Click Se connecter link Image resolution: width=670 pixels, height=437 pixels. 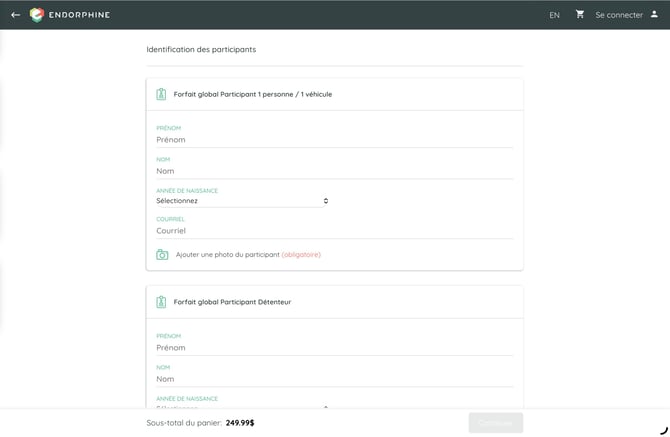pyautogui.click(x=619, y=15)
